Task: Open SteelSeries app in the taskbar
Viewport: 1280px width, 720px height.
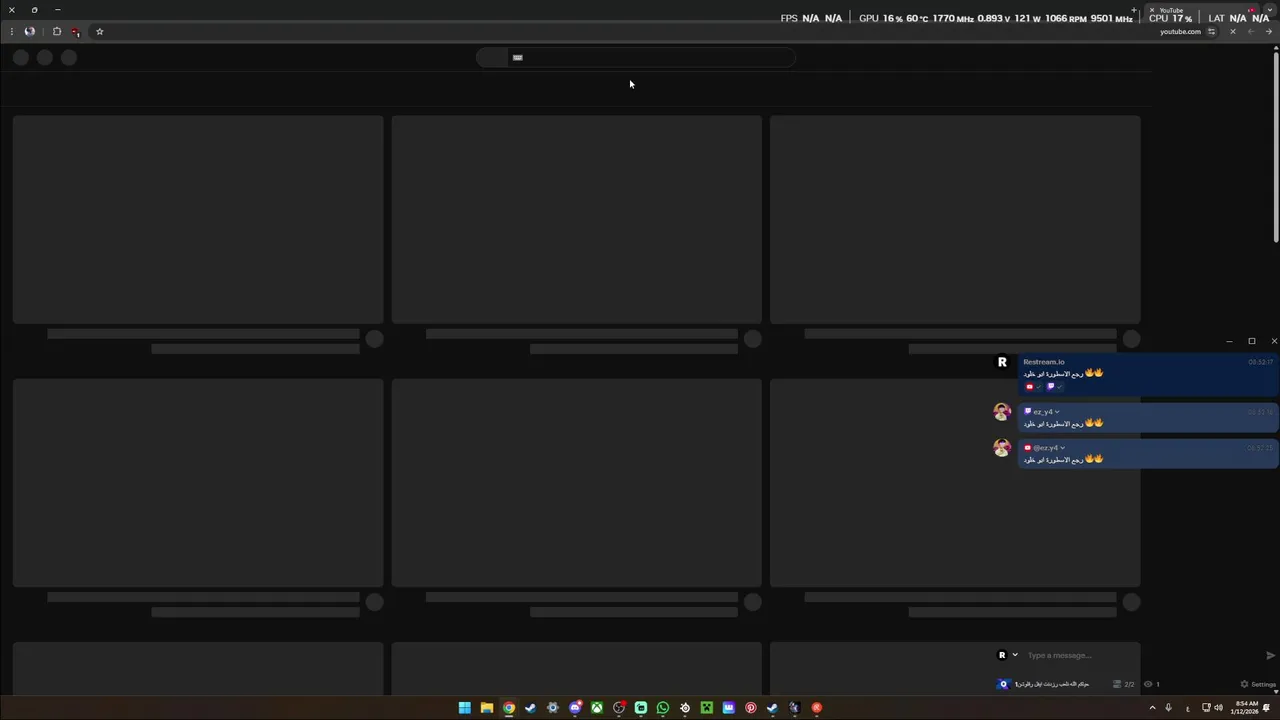Action: pyautogui.click(x=685, y=708)
